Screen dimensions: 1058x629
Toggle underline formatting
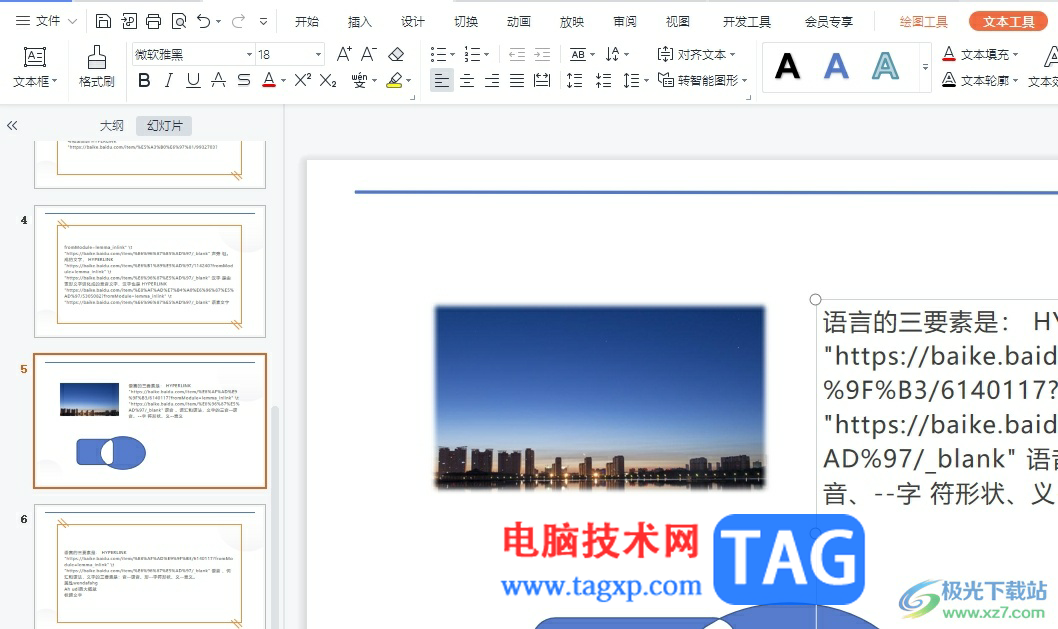194,80
